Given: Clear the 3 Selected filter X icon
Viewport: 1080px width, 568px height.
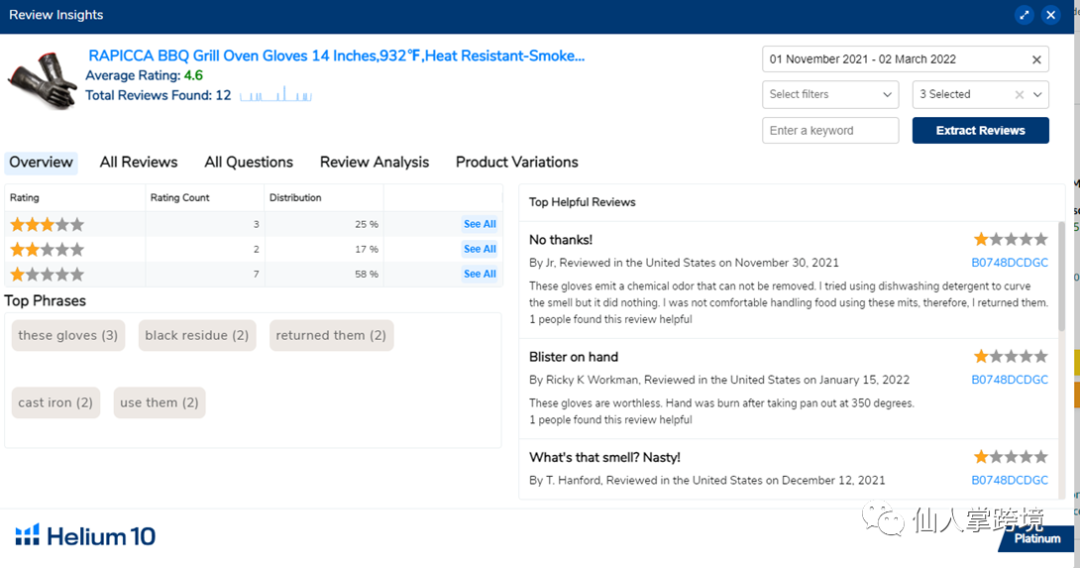Looking at the screenshot, I should pyautogui.click(x=1019, y=95).
